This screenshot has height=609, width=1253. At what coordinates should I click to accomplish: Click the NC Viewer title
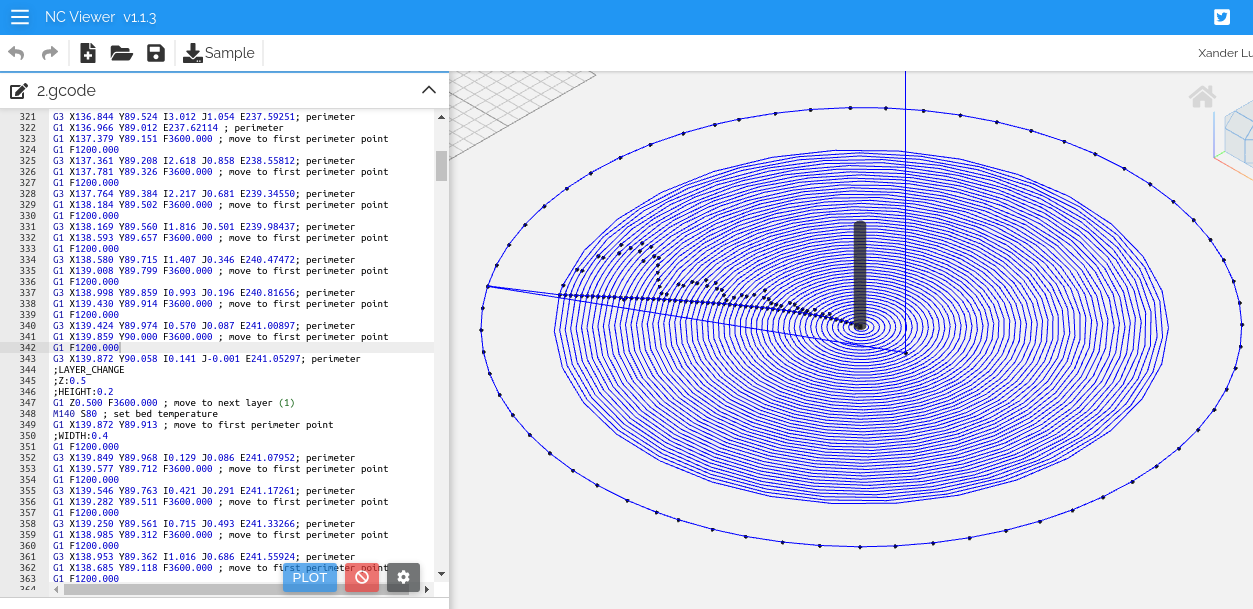tap(100, 17)
